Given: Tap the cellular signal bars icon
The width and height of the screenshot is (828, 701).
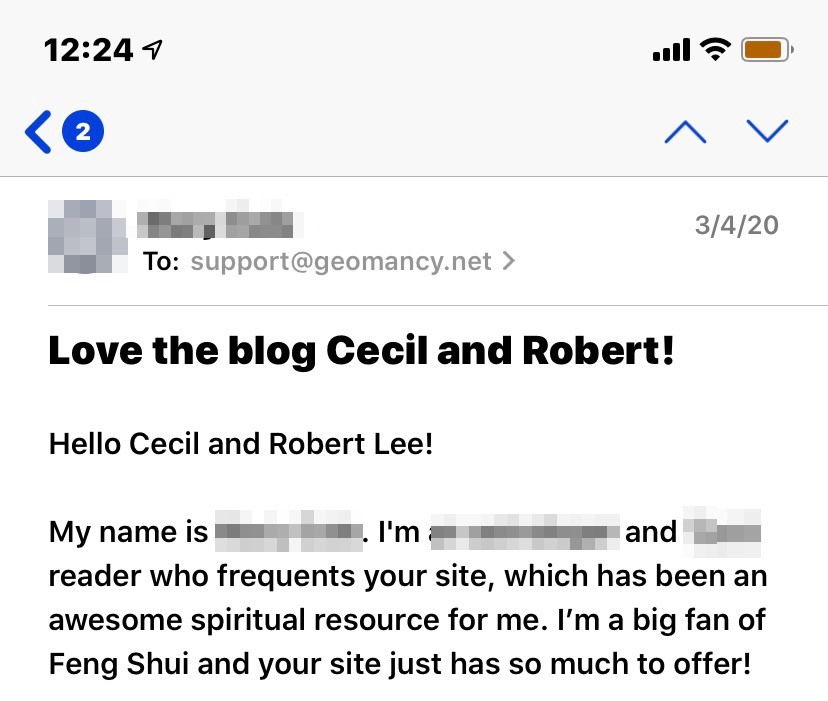Looking at the screenshot, I should pyautogui.click(x=671, y=49).
